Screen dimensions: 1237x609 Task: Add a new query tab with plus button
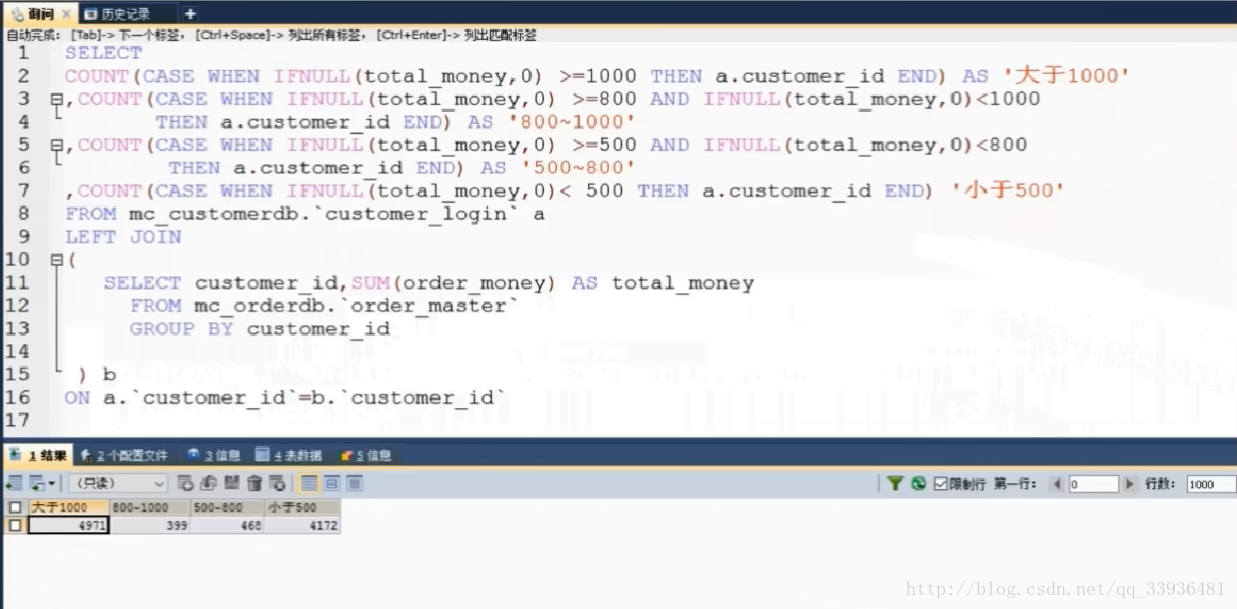point(190,13)
